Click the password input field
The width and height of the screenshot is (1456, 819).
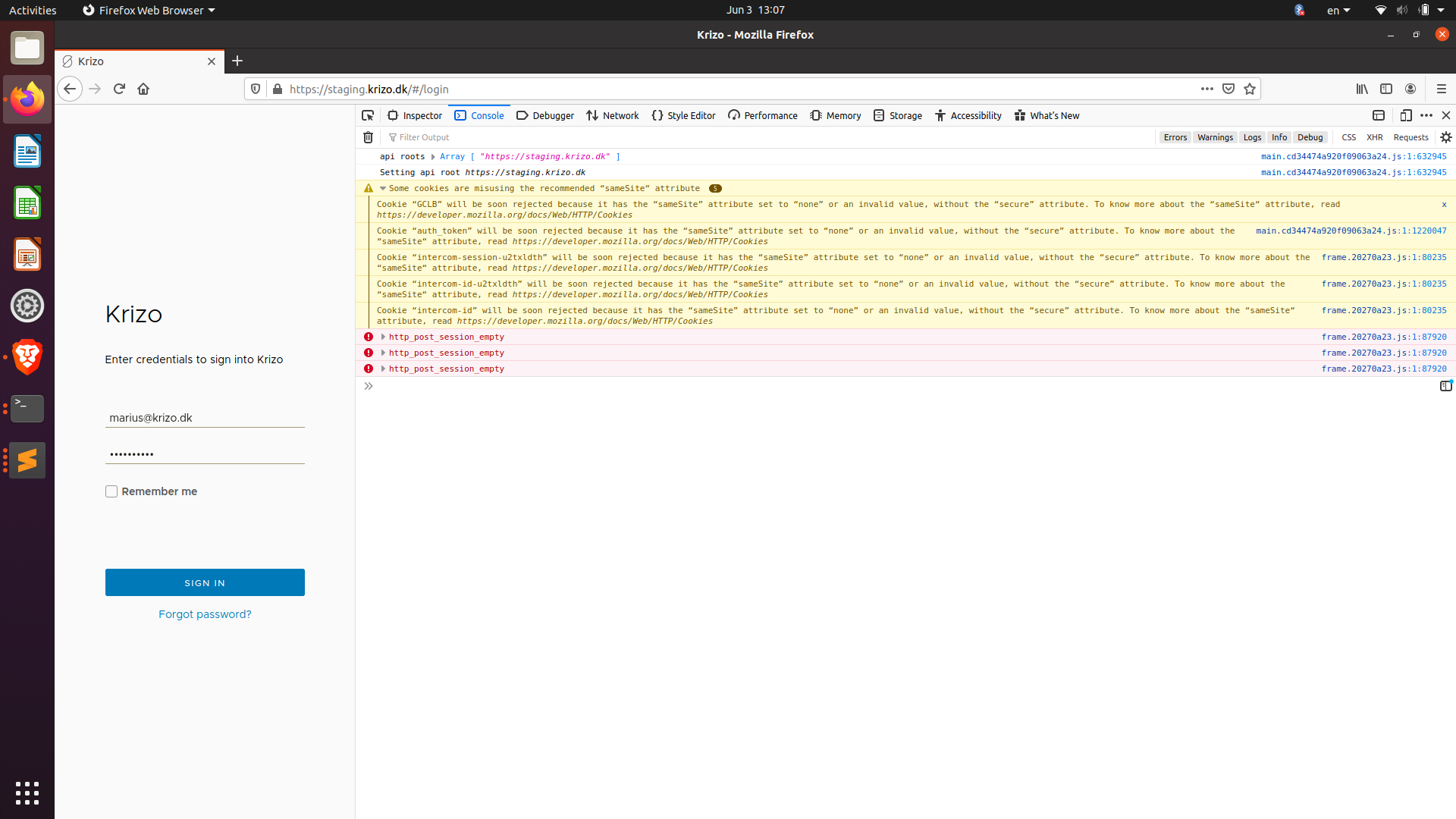tap(205, 454)
